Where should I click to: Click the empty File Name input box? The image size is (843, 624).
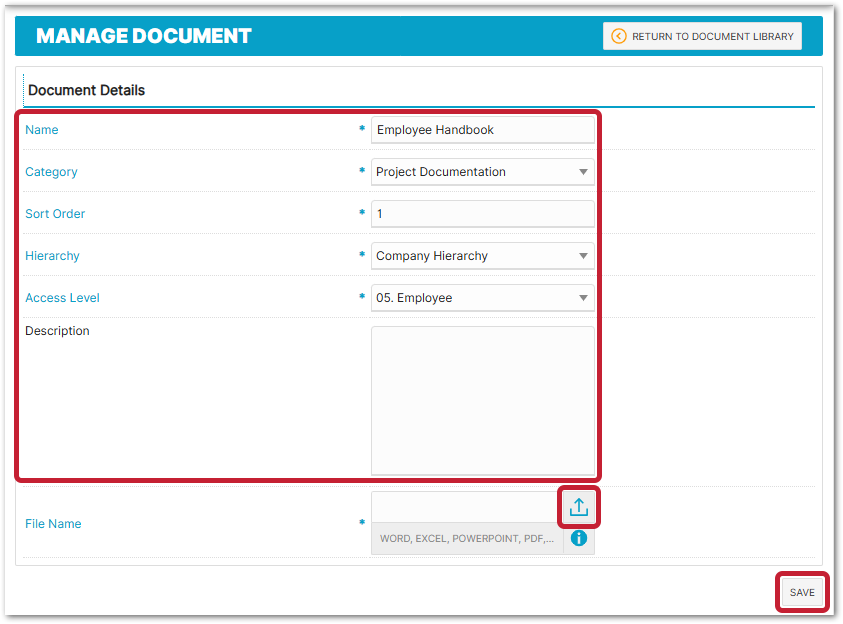click(x=465, y=507)
